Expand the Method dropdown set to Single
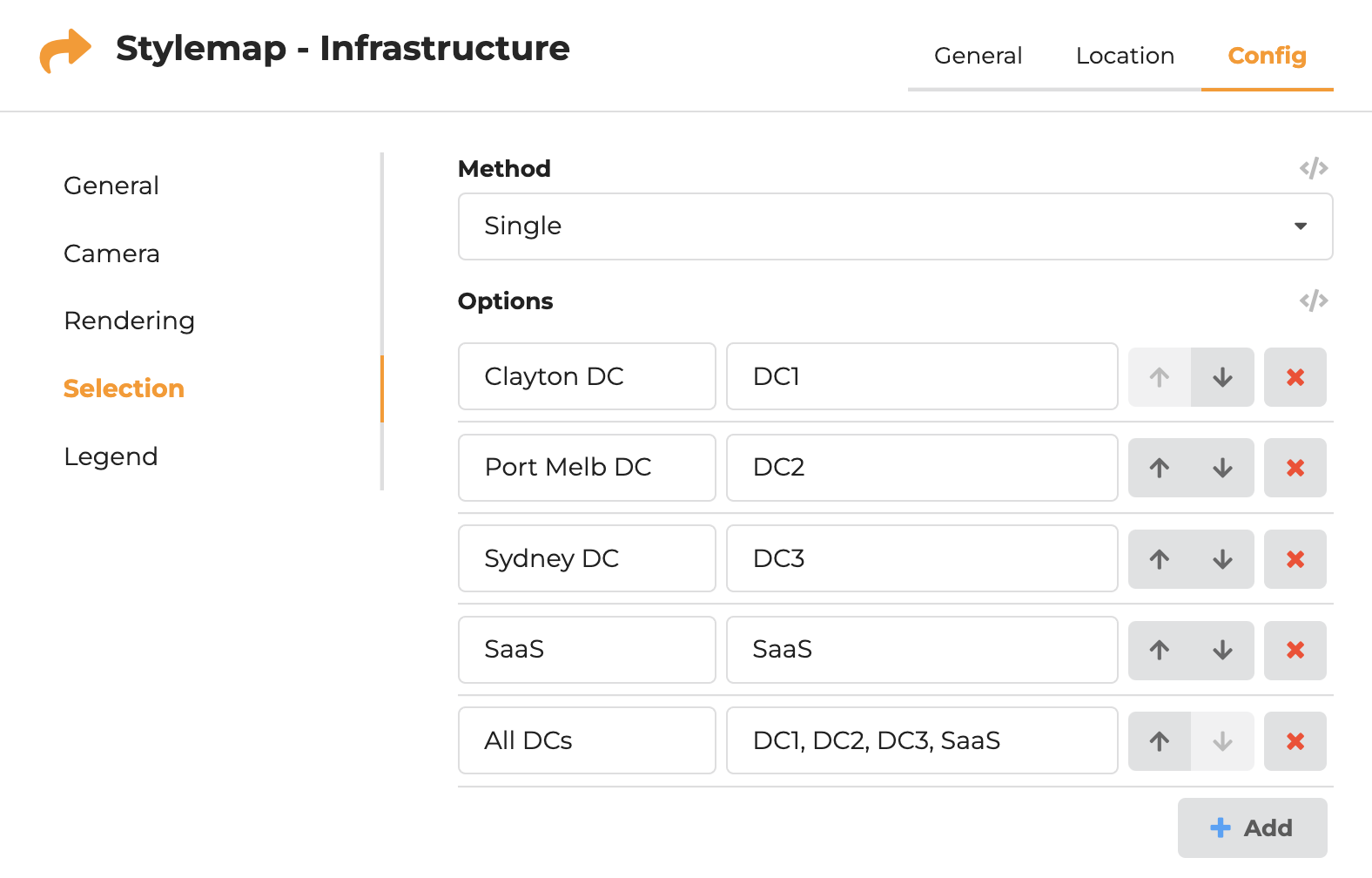 895,226
